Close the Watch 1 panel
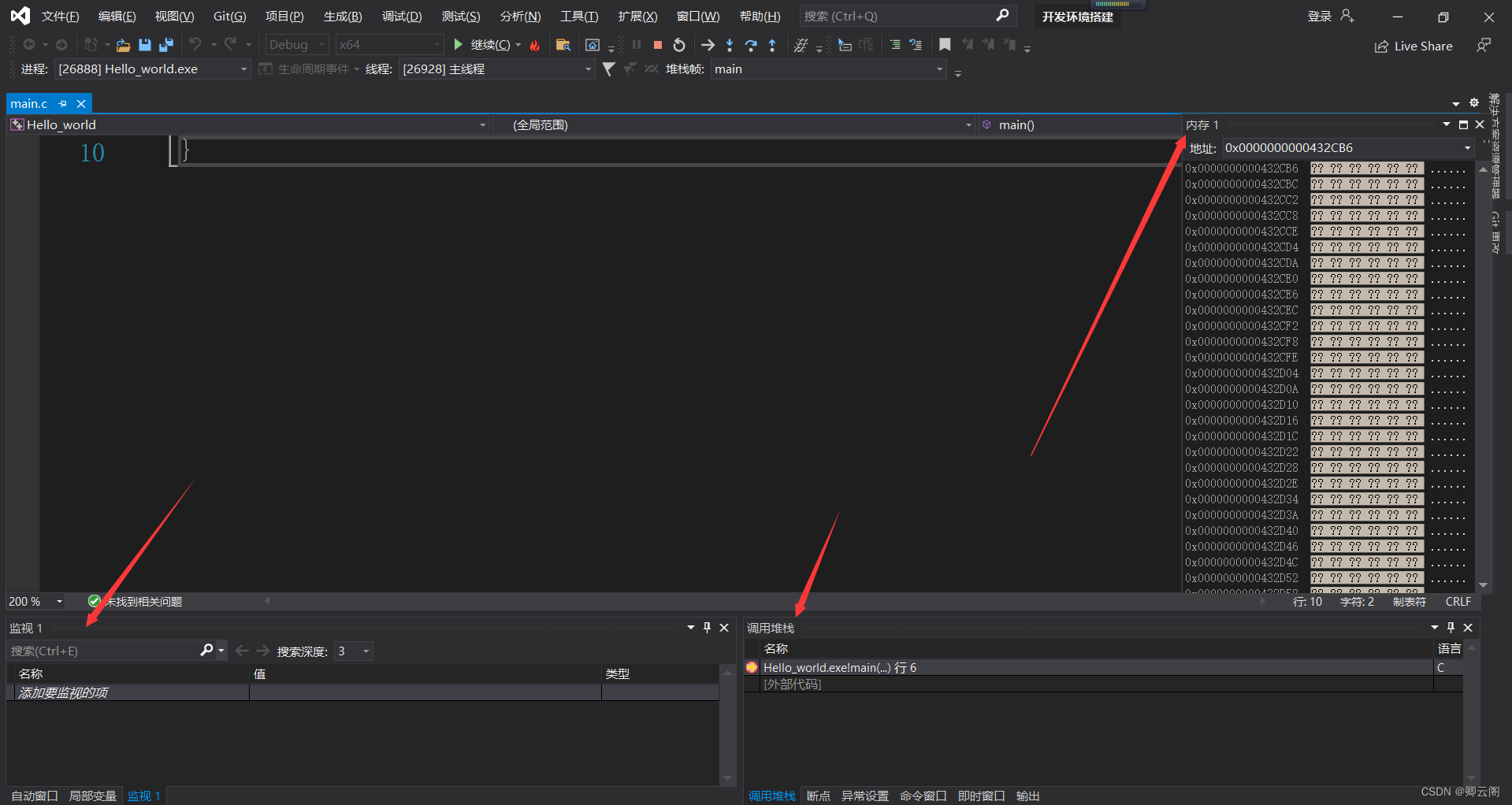 pyautogui.click(x=724, y=628)
